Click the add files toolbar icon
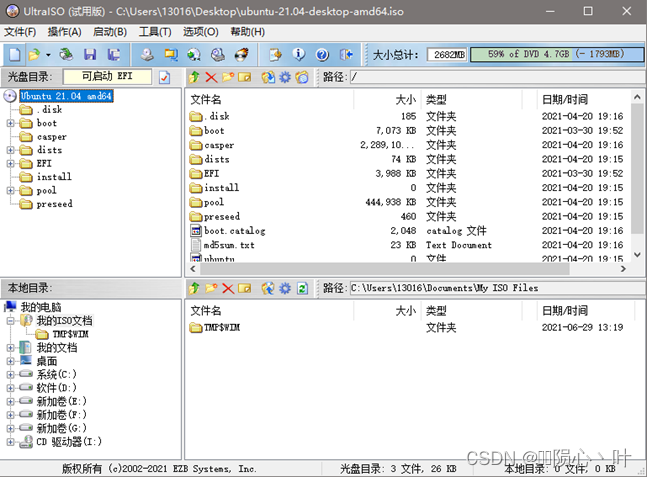The height and width of the screenshot is (477, 647). point(275,54)
